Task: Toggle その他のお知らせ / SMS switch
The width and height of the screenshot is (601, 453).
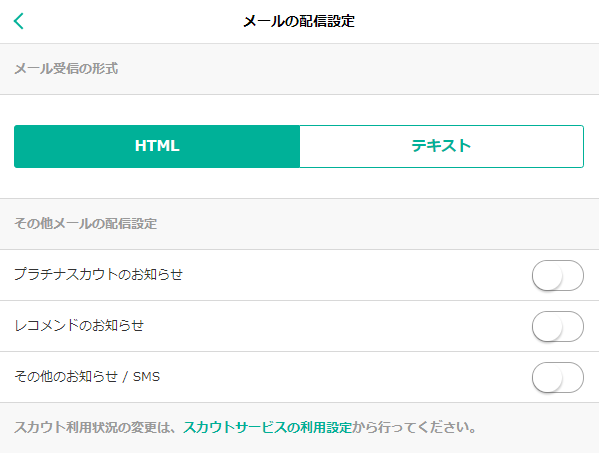Action: coord(558,378)
